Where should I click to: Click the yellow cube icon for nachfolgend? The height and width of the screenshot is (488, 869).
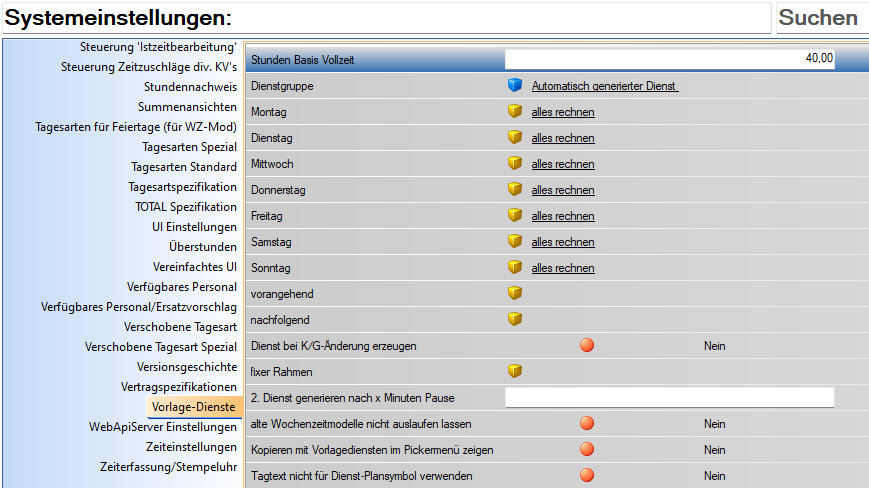(515, 320)
